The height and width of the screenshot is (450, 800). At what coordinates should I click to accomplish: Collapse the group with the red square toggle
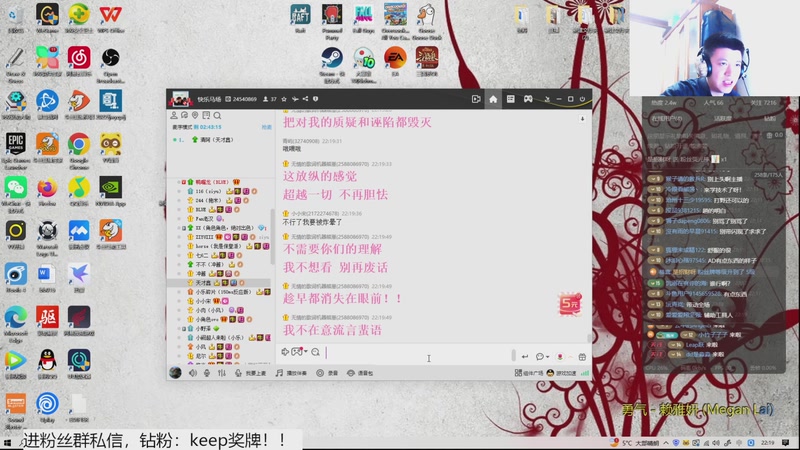[184, 182]
